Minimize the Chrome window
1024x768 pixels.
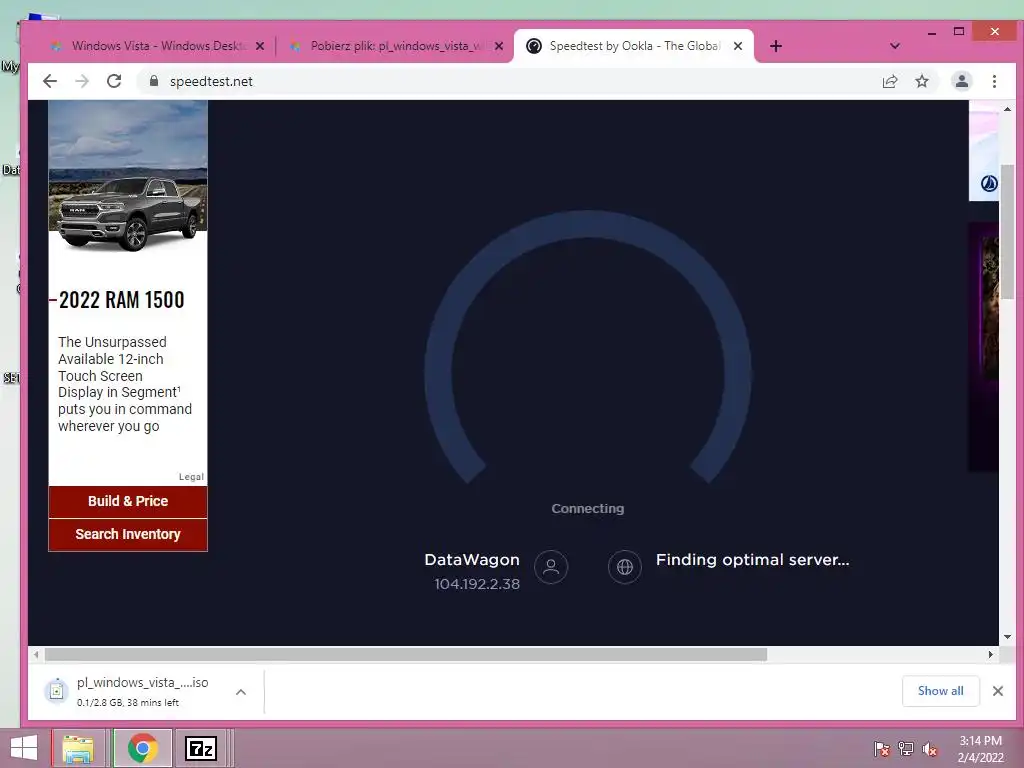pos(932,32)
